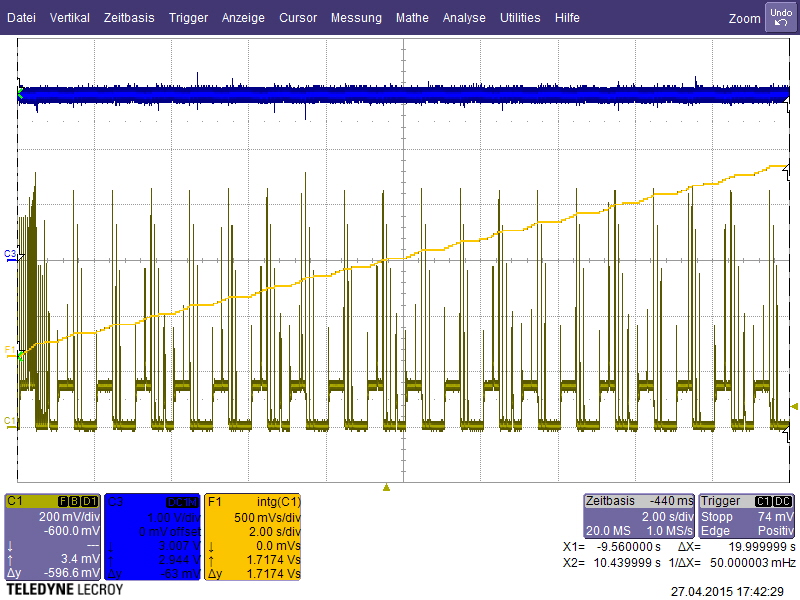Select the C3 trace indicator on the left grid edge

pos(9,254)
